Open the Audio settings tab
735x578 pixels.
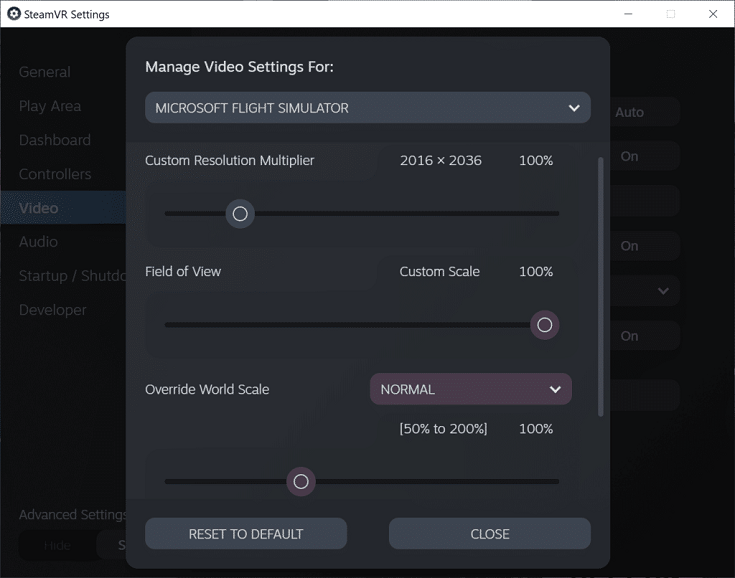[x=38, y=242]
